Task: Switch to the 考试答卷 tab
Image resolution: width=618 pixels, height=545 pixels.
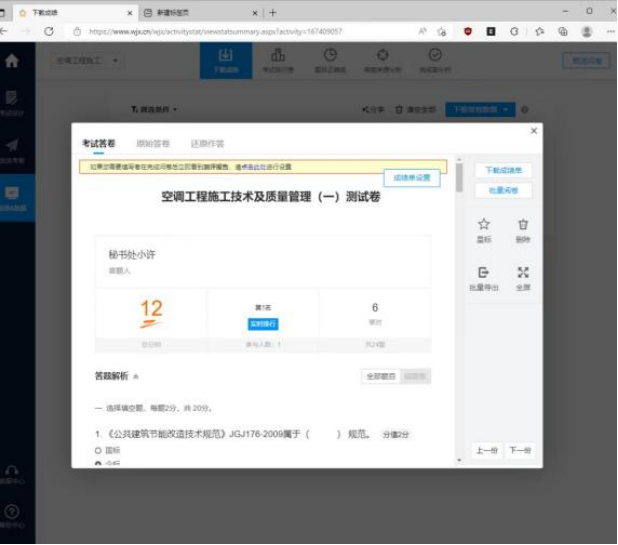Action: pos(99,143)
